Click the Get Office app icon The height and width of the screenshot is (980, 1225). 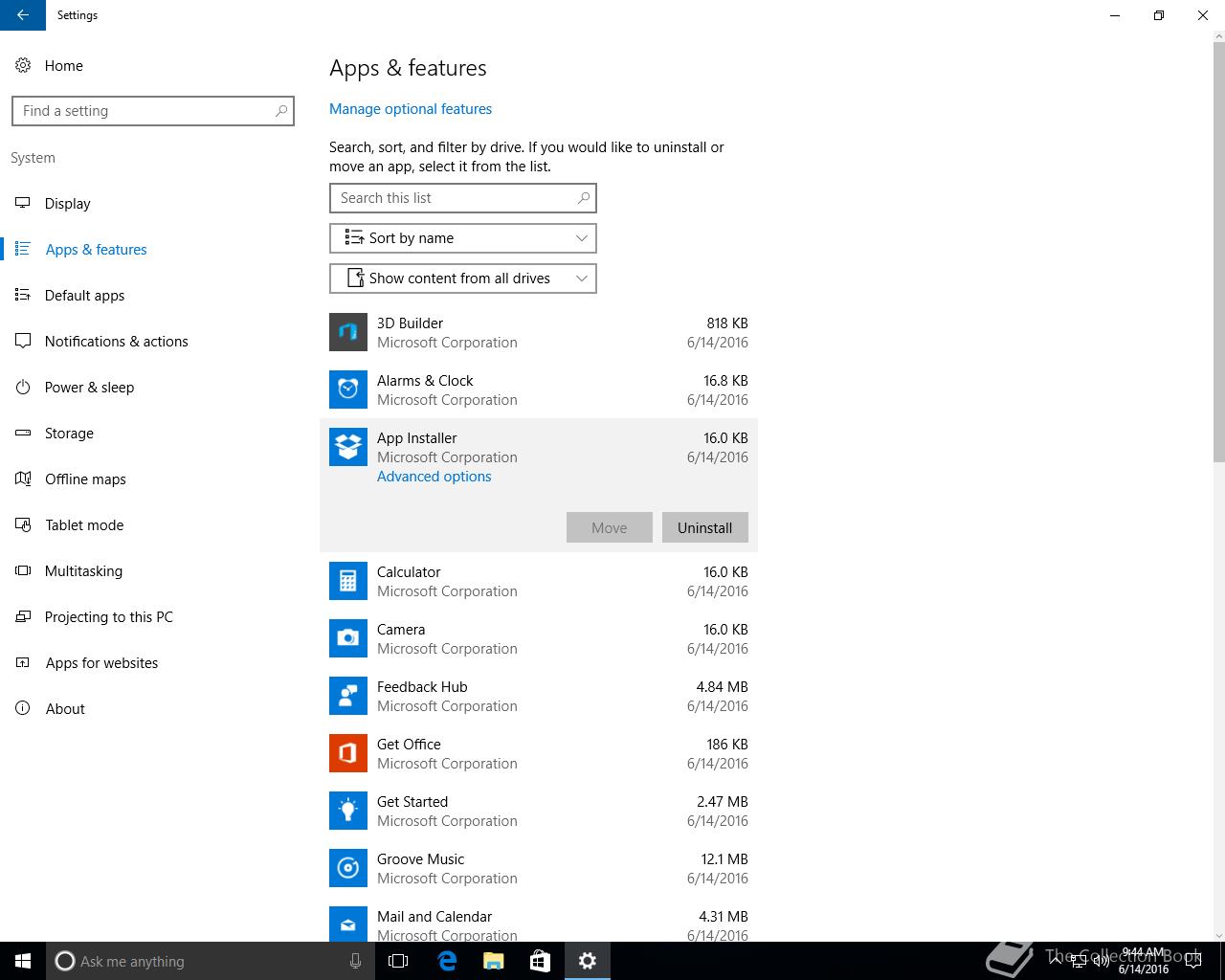(348, 753)
